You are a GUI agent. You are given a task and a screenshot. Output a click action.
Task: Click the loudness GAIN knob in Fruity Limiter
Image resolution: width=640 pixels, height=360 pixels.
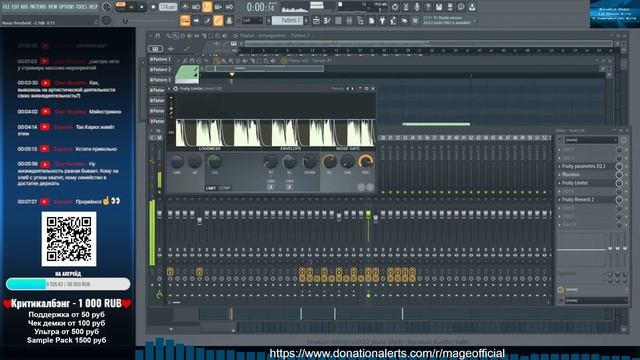click(177, 161)
